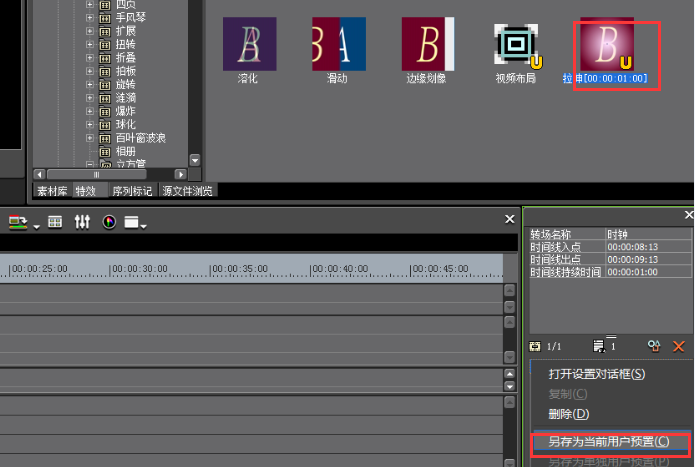Select the 相册 tree item label
The image size is (695, 467).
[x=125, y=152]
